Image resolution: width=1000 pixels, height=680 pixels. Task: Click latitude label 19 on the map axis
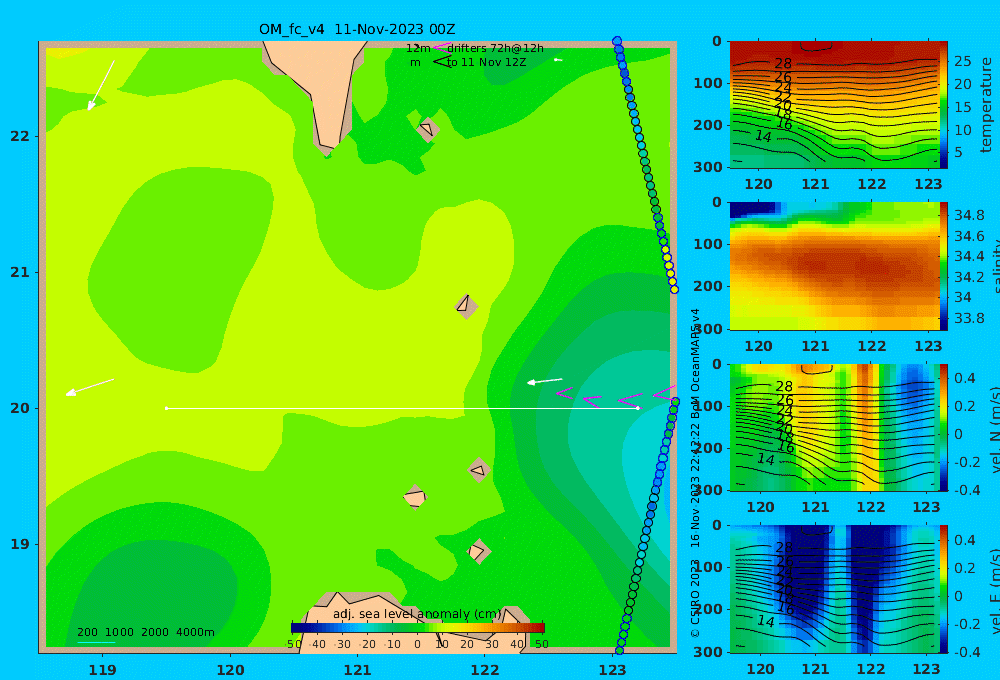[x=20, y=544]
